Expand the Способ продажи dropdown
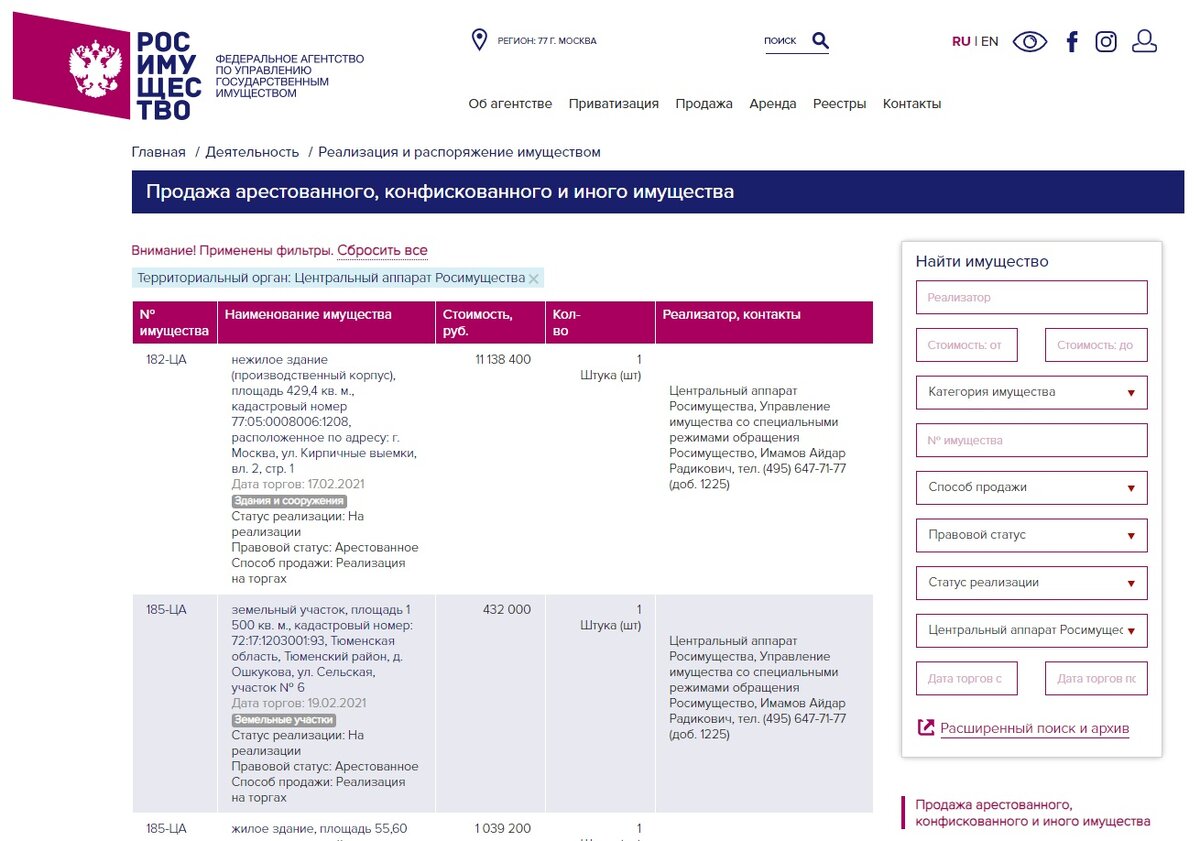Screen dimensions: 1200x841 (1032, 488)
